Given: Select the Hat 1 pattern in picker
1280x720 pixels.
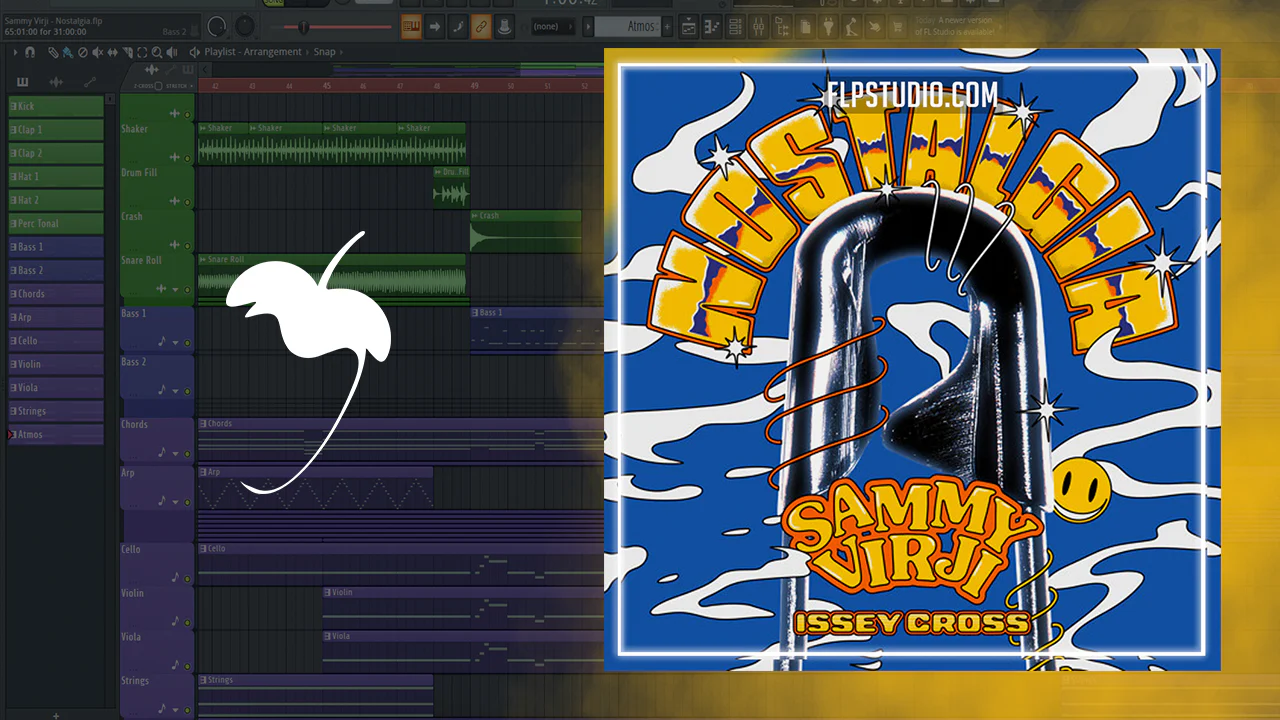Looking at the screenshot, I should [x=56, y=177].
